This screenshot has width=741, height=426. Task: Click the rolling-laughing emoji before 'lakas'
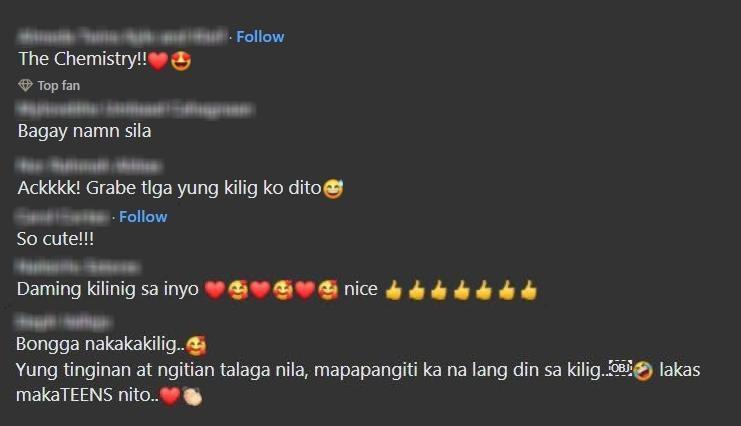tap(643, 371)
